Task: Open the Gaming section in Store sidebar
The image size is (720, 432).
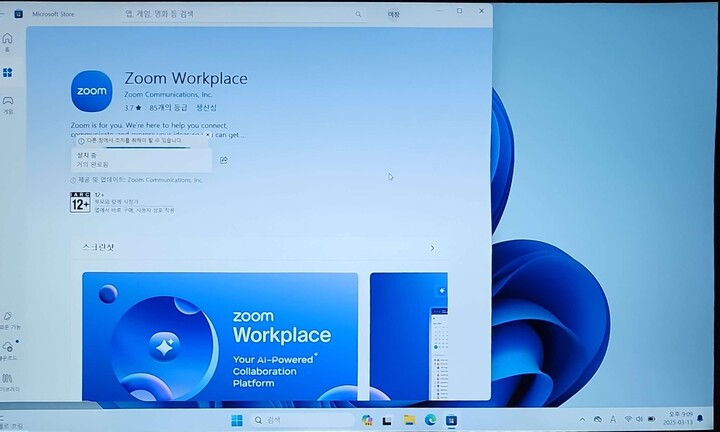Action: [x=8, y=104]
